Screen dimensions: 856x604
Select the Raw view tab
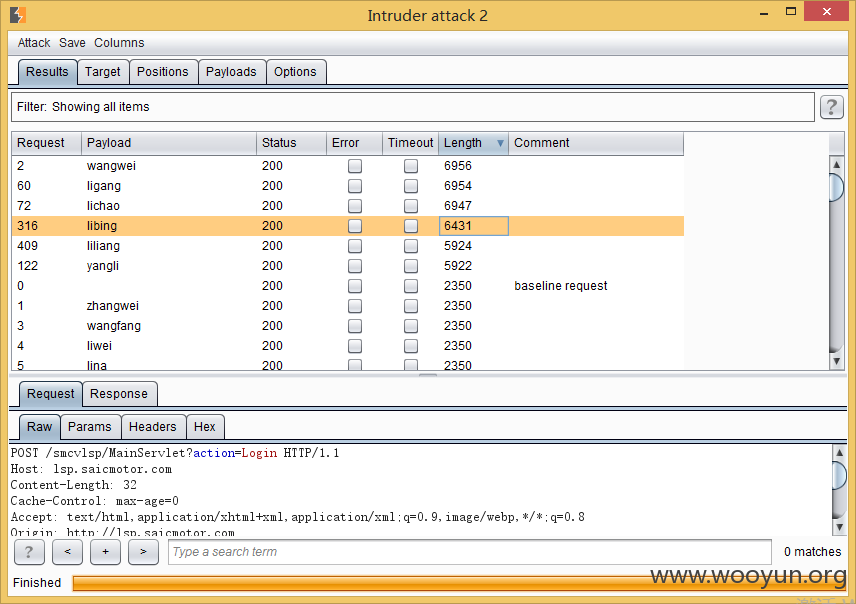click(39, 427)
